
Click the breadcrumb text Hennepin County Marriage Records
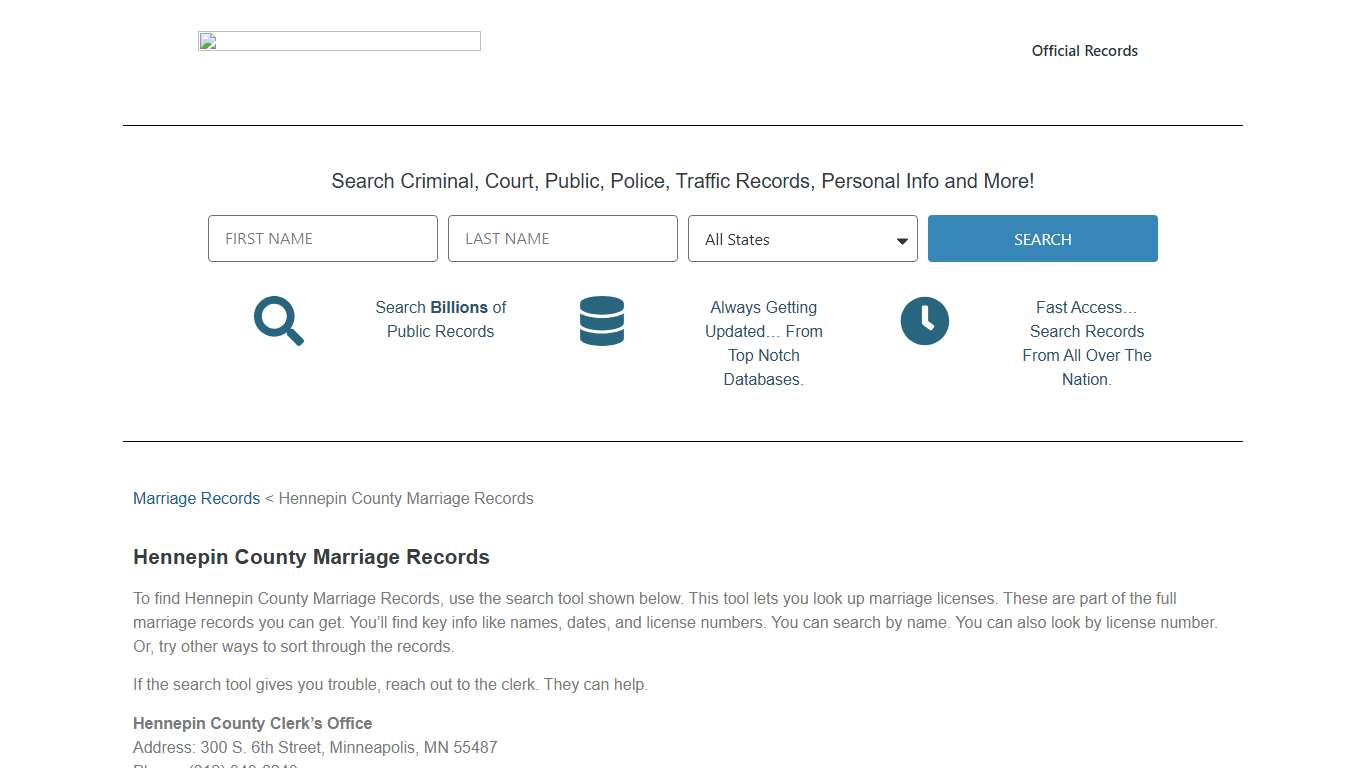point(405,498)
